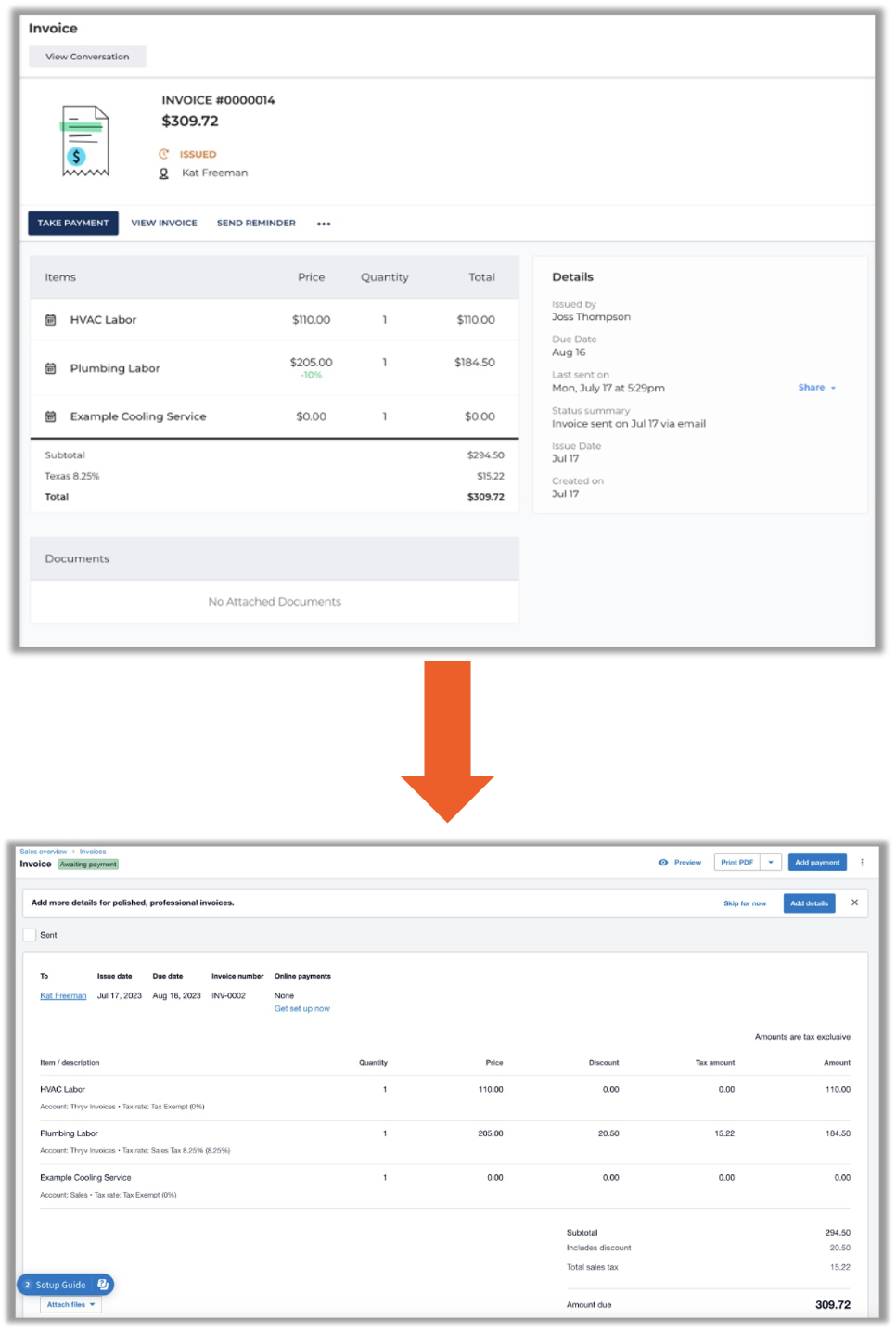896x1332 pixels.
Task: Click the help icon in Setup Guide pill
Action: [x=103, y=1285]
